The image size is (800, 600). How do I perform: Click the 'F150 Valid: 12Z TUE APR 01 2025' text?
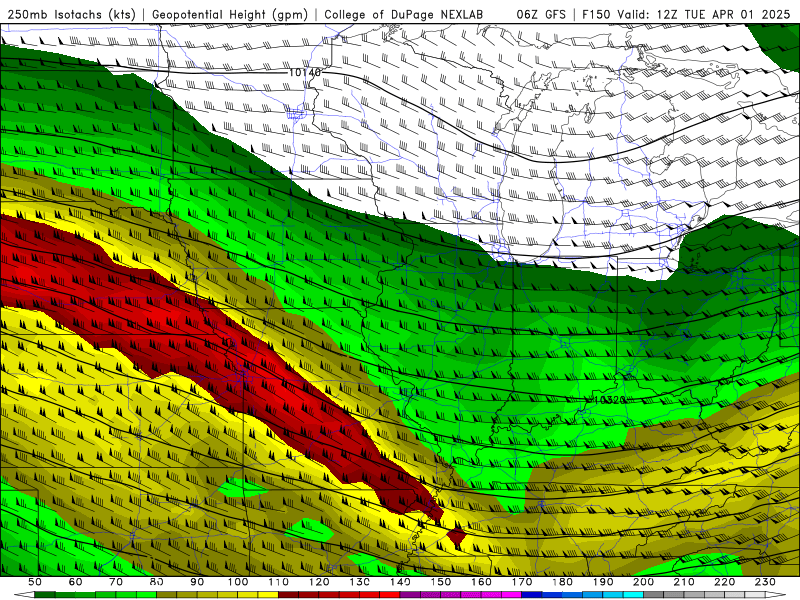[686, 15]
